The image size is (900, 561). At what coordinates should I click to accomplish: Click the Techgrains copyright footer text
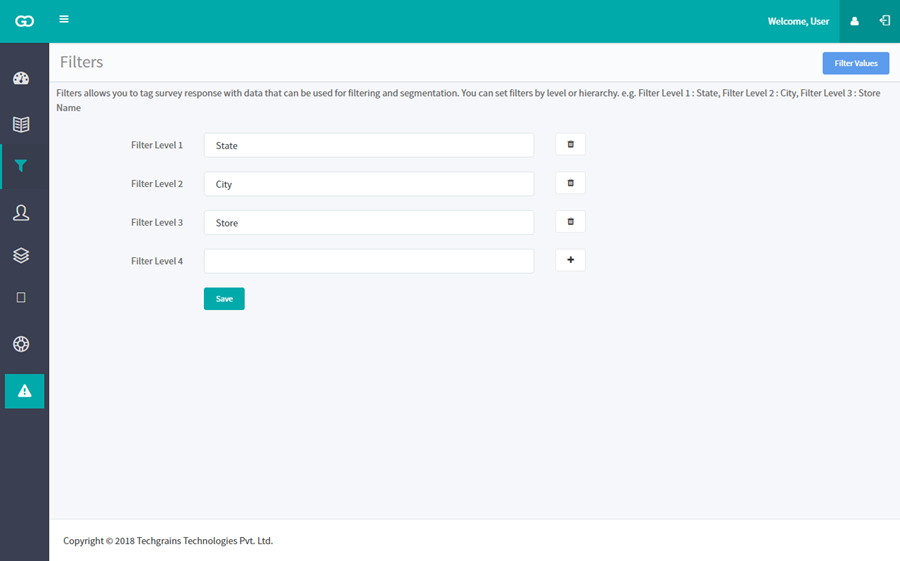pos(168,540)
